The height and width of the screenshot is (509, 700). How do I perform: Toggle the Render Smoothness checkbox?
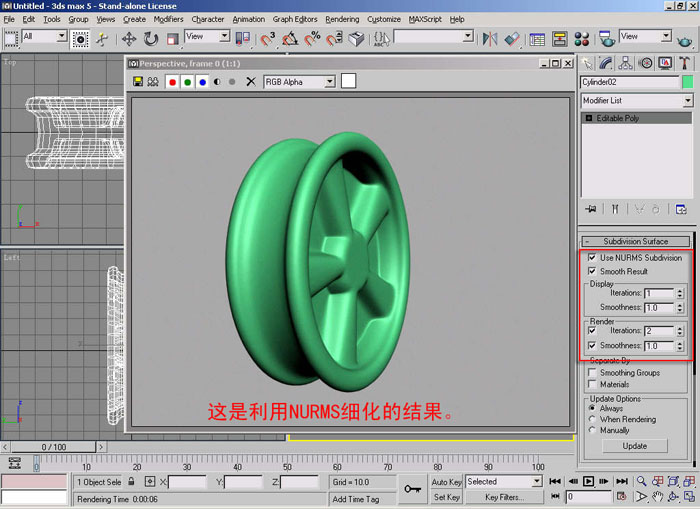tap(592, 346)
